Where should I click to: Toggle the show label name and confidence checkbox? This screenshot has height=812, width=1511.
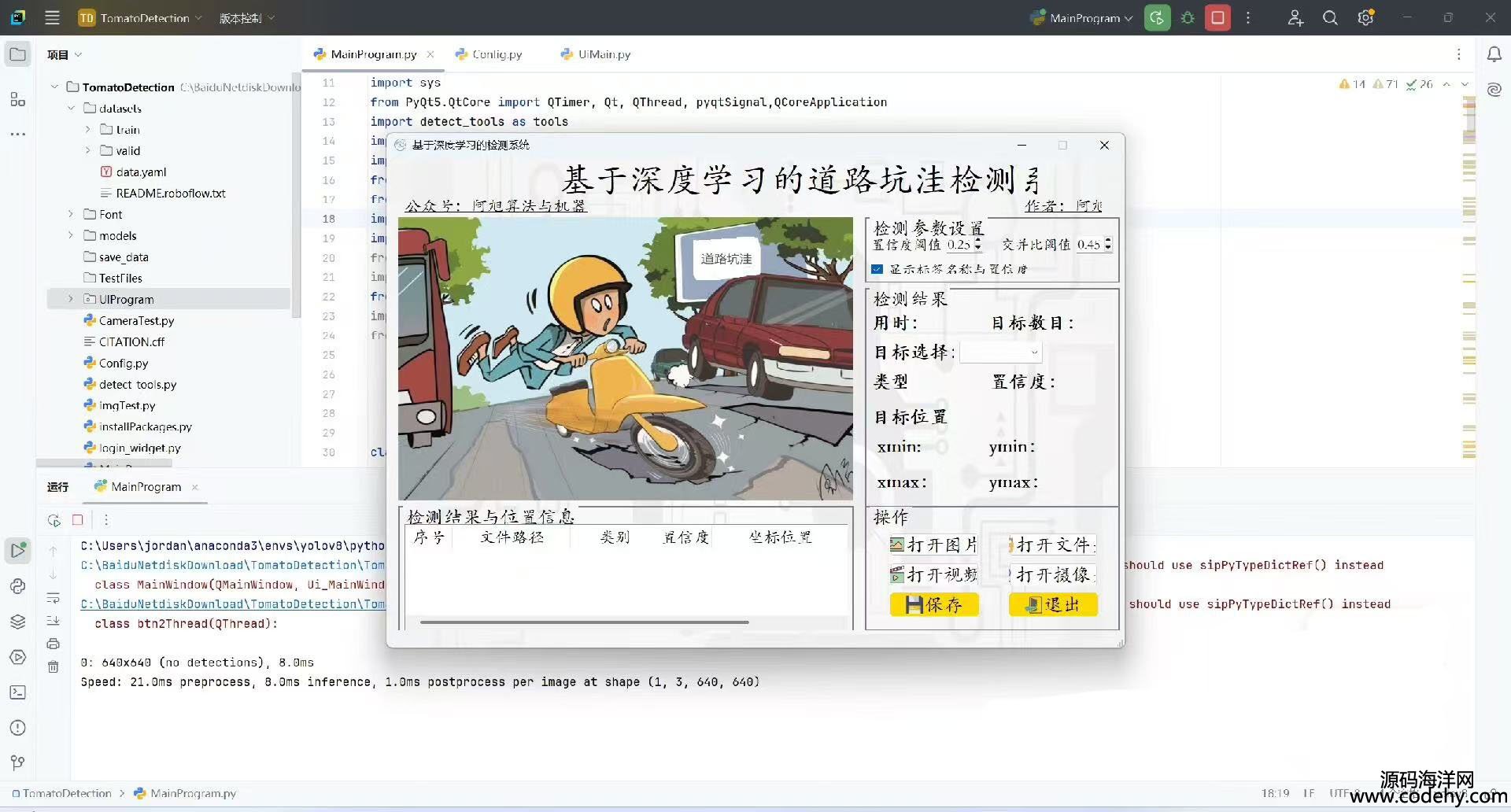pos(877,269)
